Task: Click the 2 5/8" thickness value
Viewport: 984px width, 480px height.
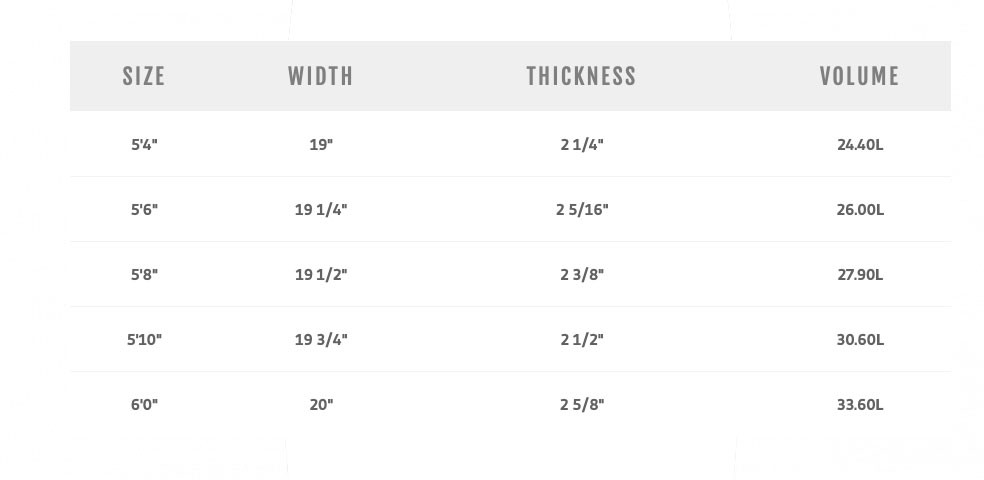Action: click(582, 404)
